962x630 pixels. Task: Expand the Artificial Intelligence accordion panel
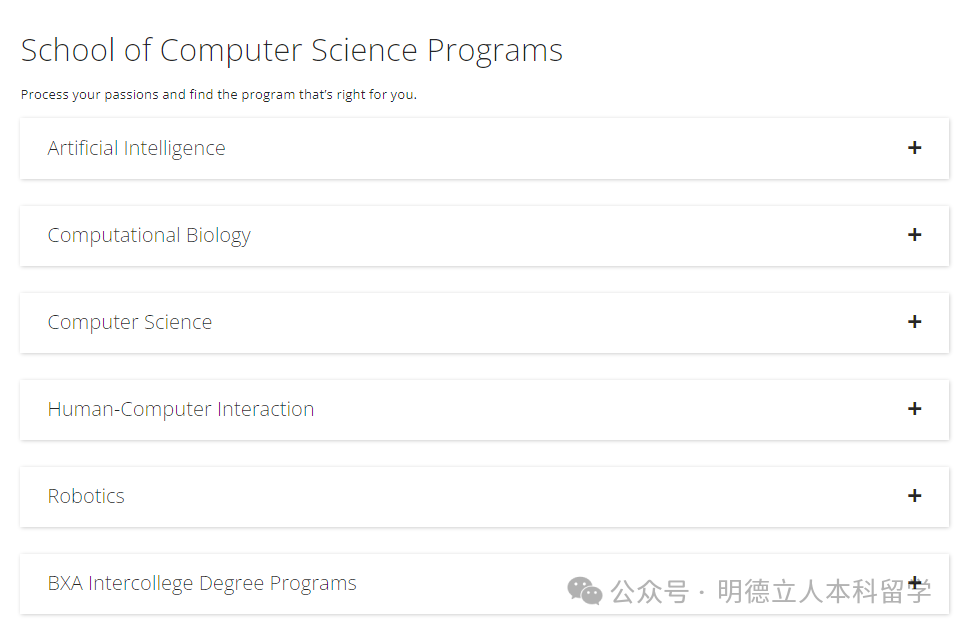click(x=484, y=148)
